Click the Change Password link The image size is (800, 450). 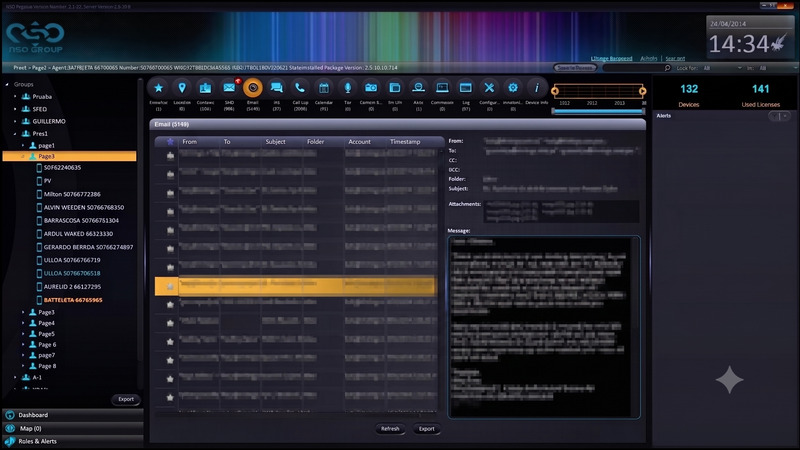tap(611, 59)
